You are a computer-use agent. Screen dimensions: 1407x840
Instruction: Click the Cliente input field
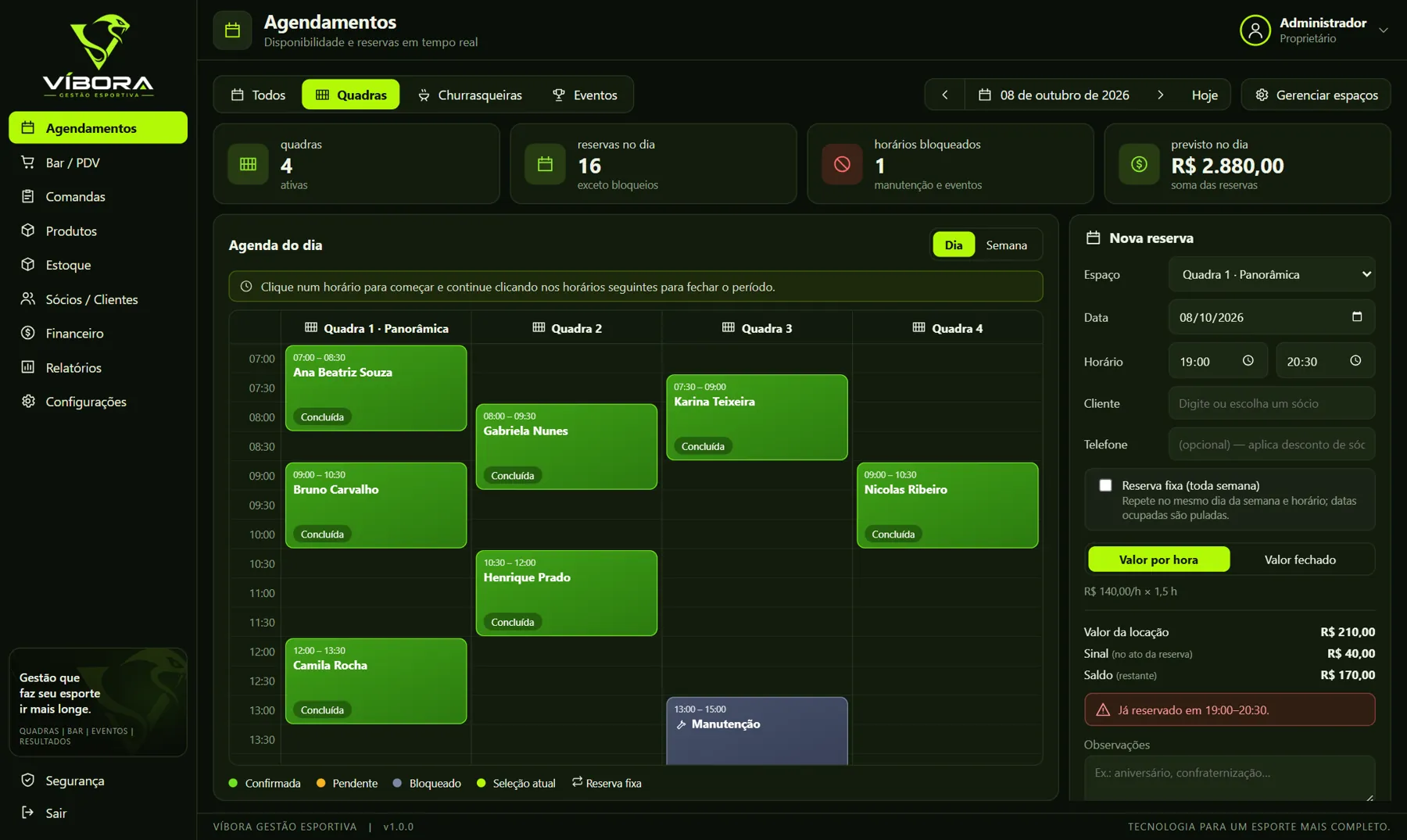point(1272,403)
